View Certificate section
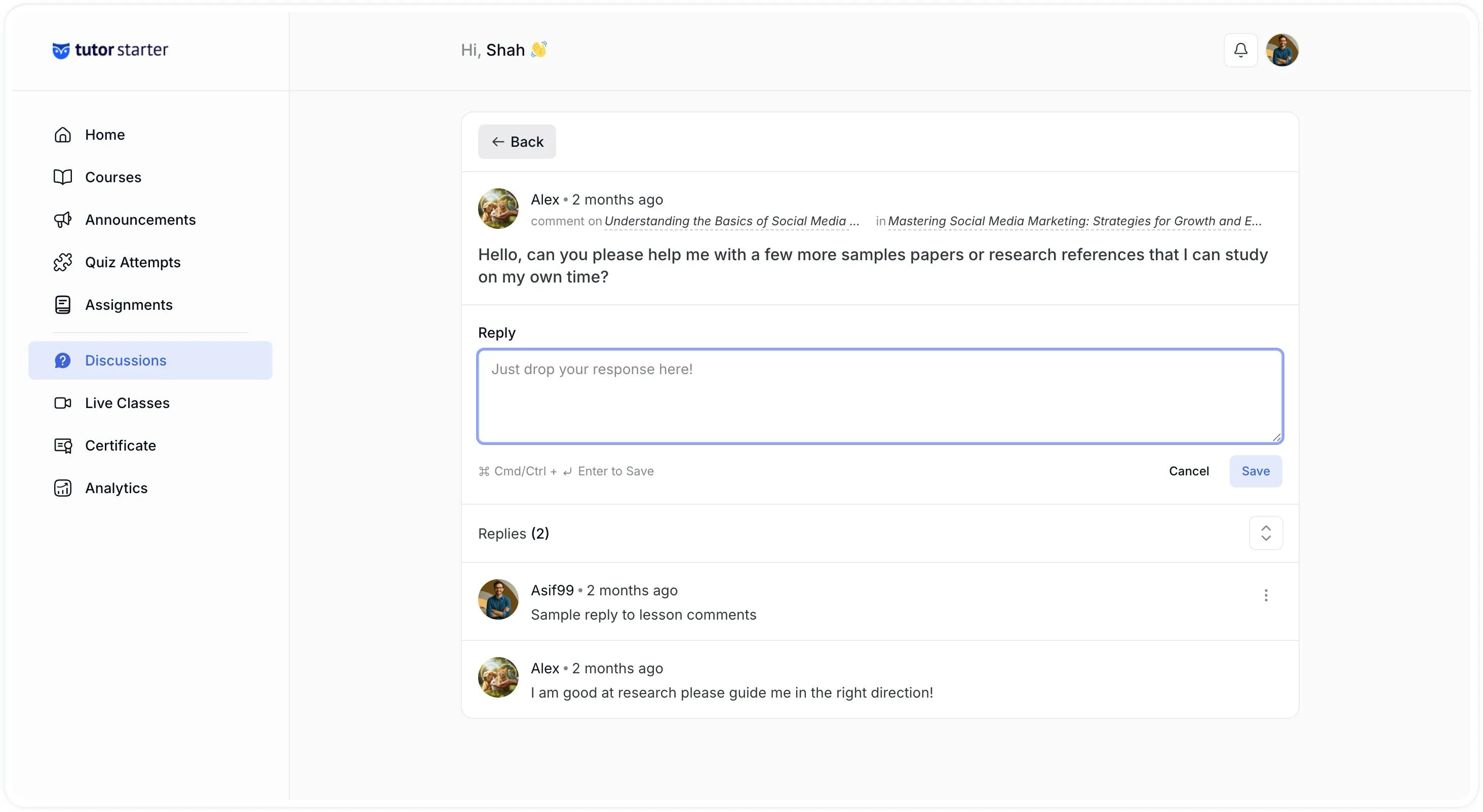The height and width of the screenshot is (812, 1483). point(150,446)
